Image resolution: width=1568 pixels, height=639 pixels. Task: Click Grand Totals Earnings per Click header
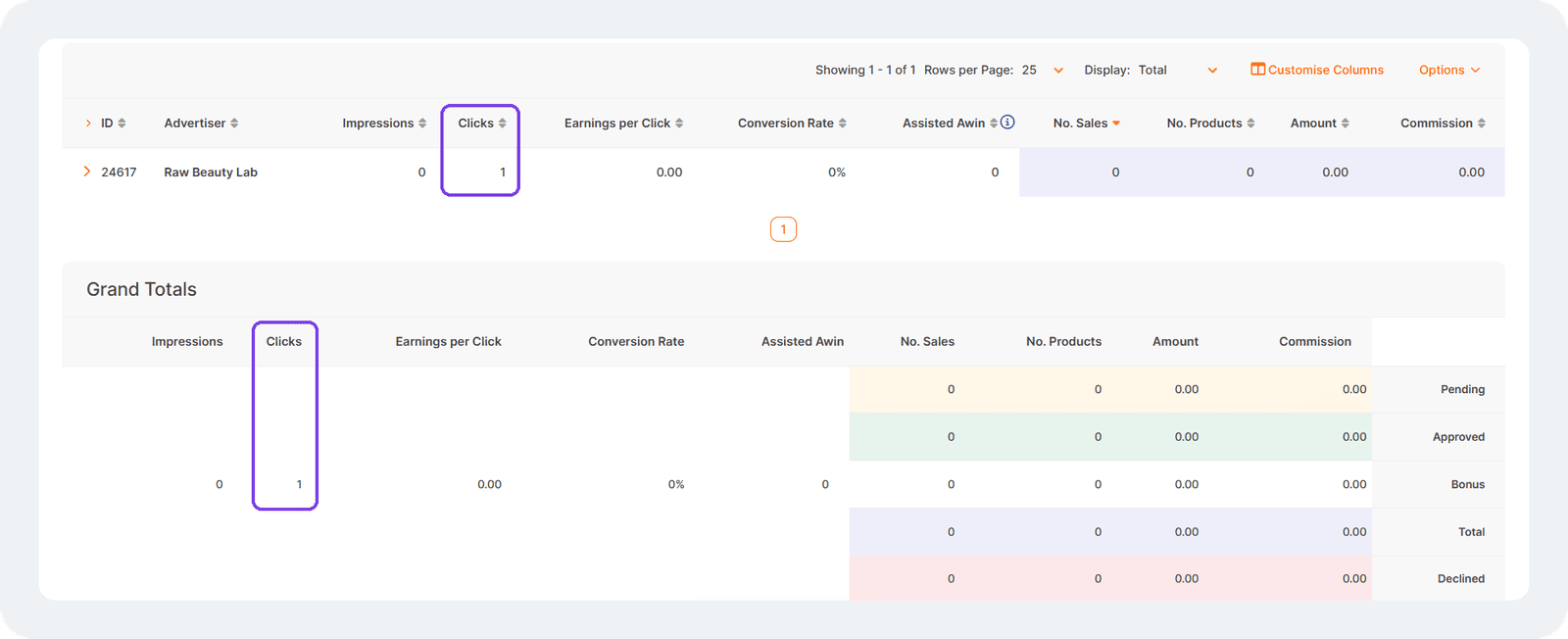[448, 342]
